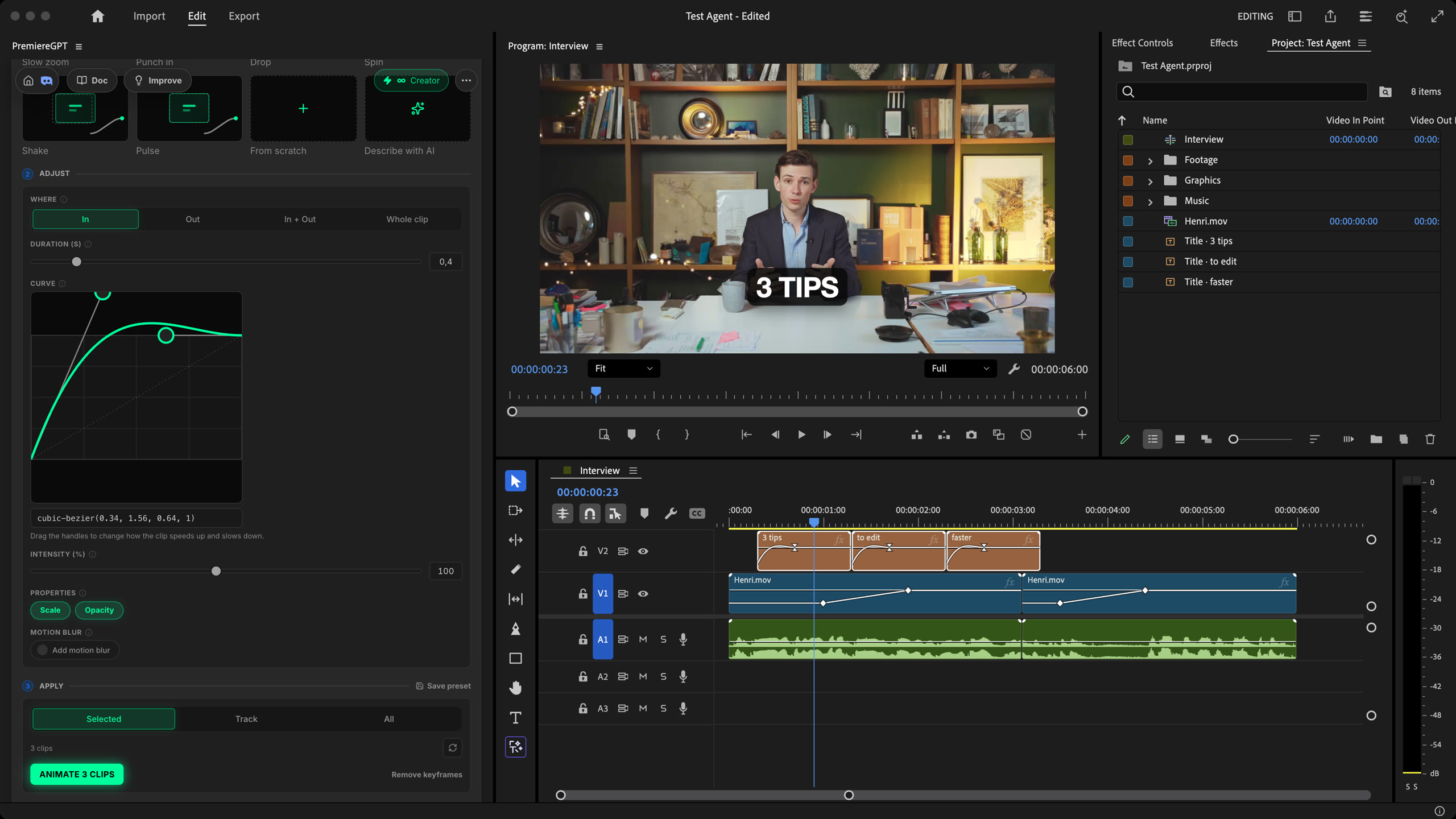This screenshot has height=819, width=1456.
Task: Click New Bin folder icon in Project panel
Action: click(x=1376, y=439)
